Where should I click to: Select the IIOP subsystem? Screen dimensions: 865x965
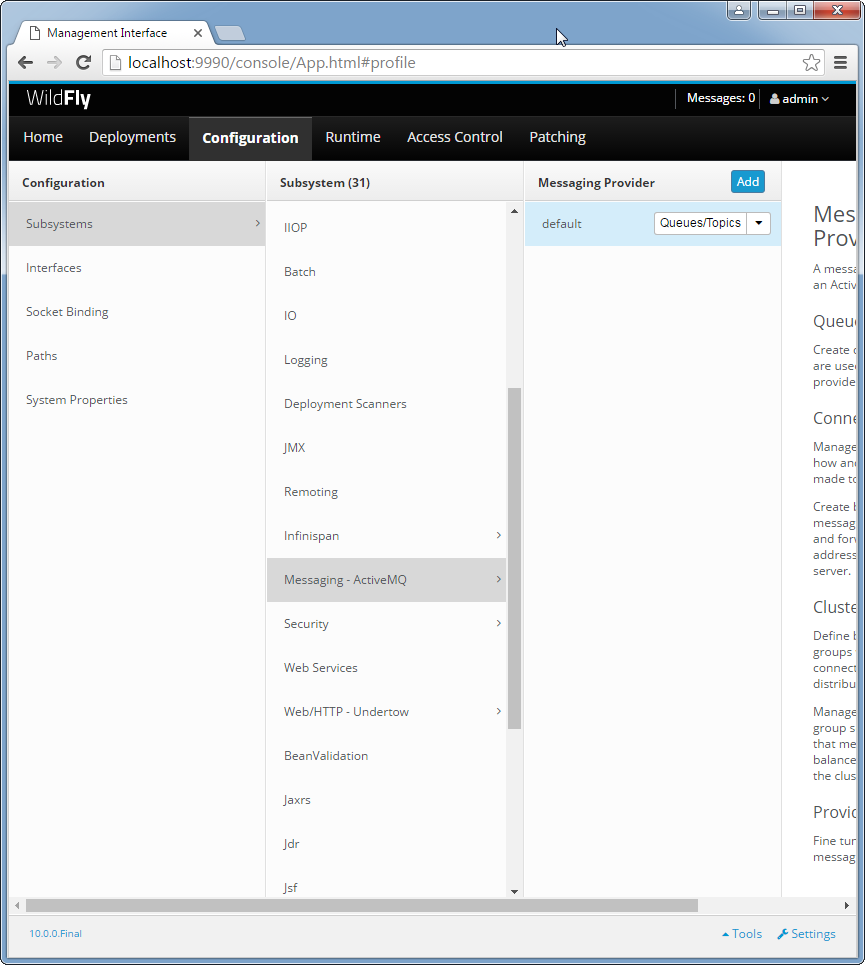coord(386,228)
